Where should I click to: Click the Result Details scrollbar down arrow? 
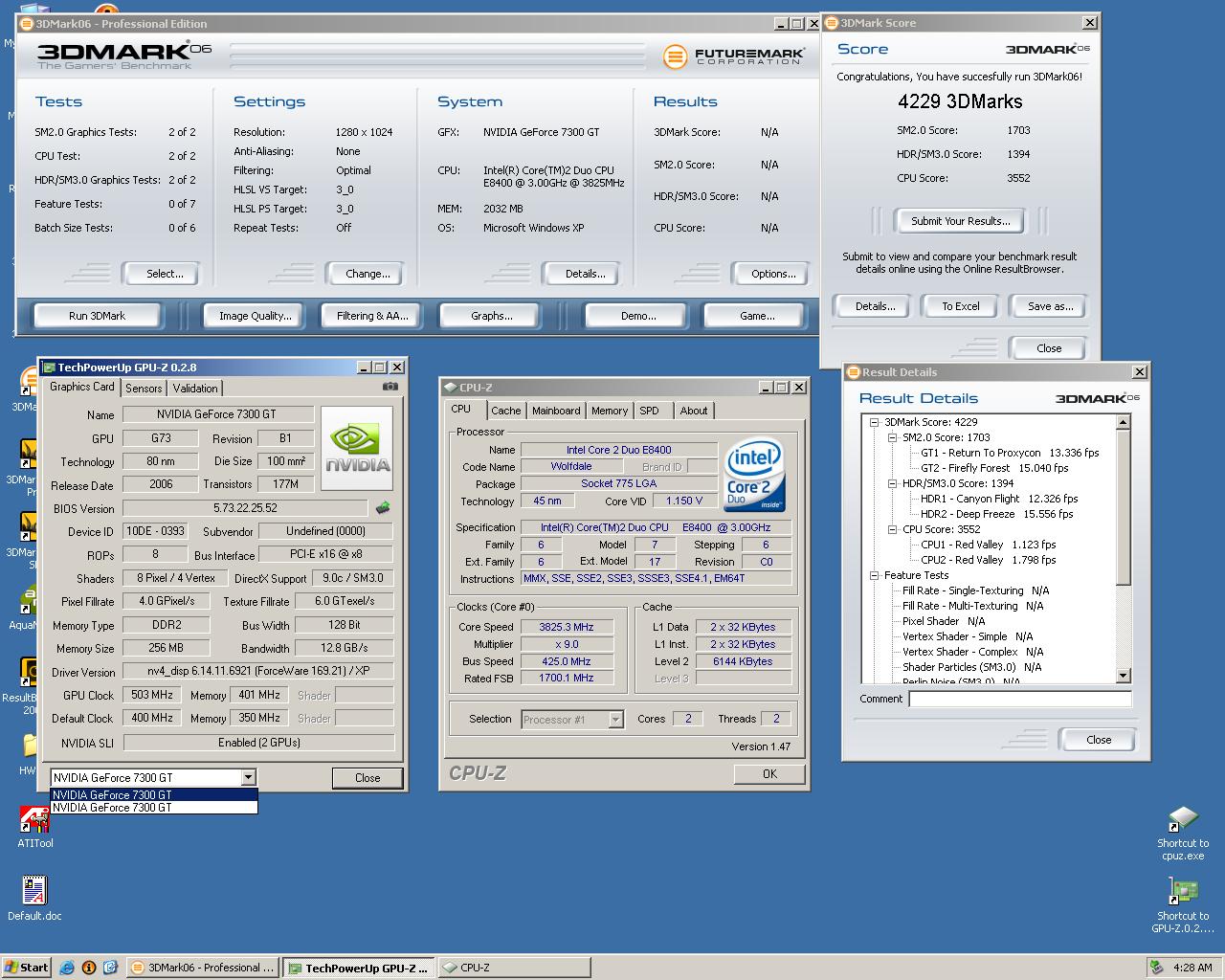click(1124, 676)
